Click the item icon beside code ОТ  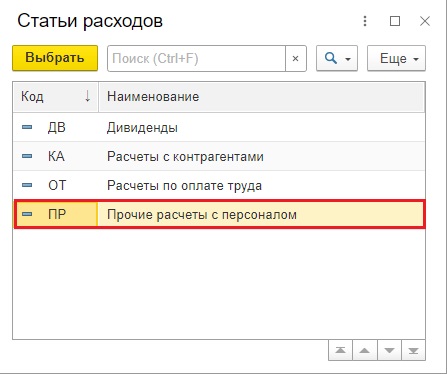[27, 185]
